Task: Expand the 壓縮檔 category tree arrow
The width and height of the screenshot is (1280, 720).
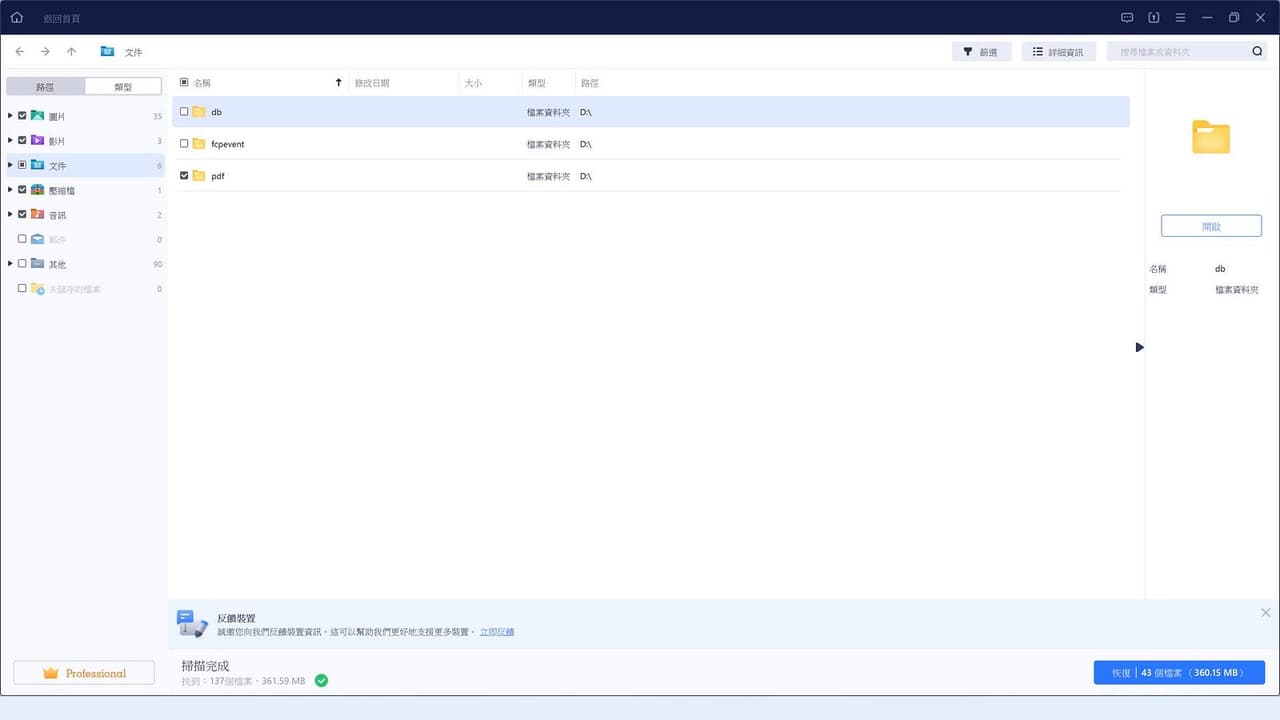Action: tap(10, 189)
